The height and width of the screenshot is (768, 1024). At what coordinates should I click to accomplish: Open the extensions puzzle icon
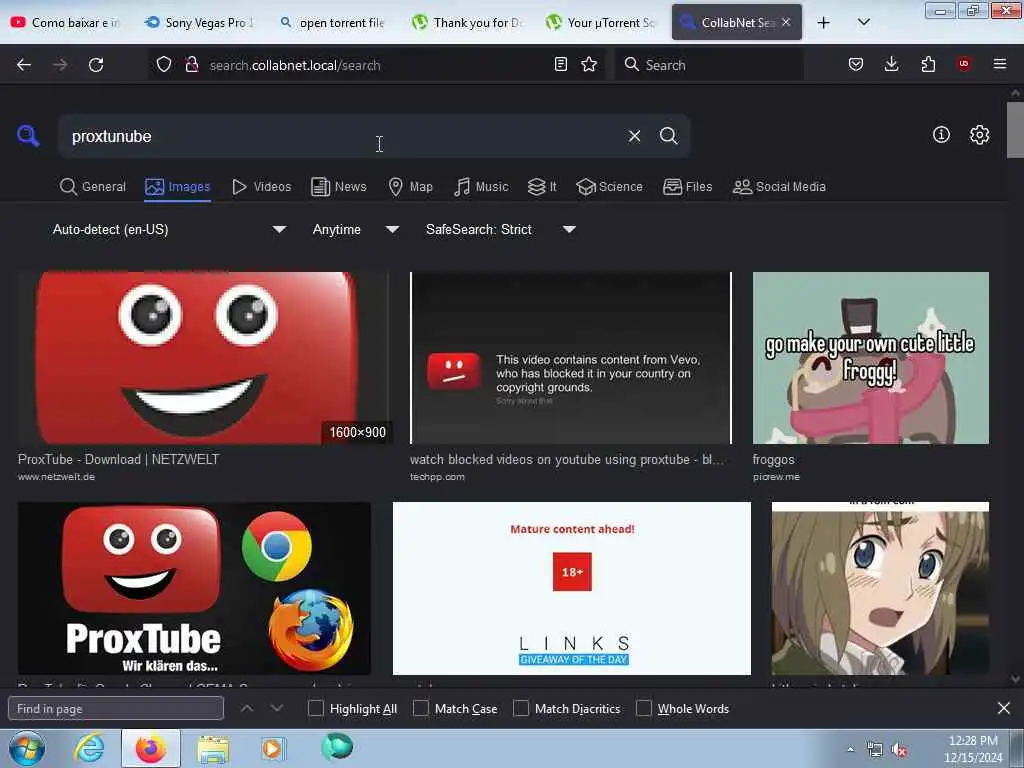coord(928,64)
